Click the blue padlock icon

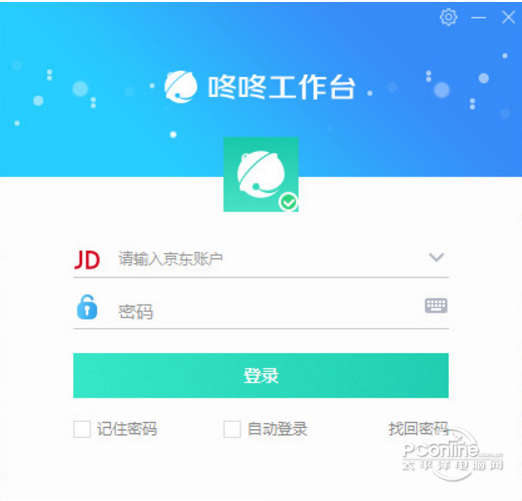point(87,307)
